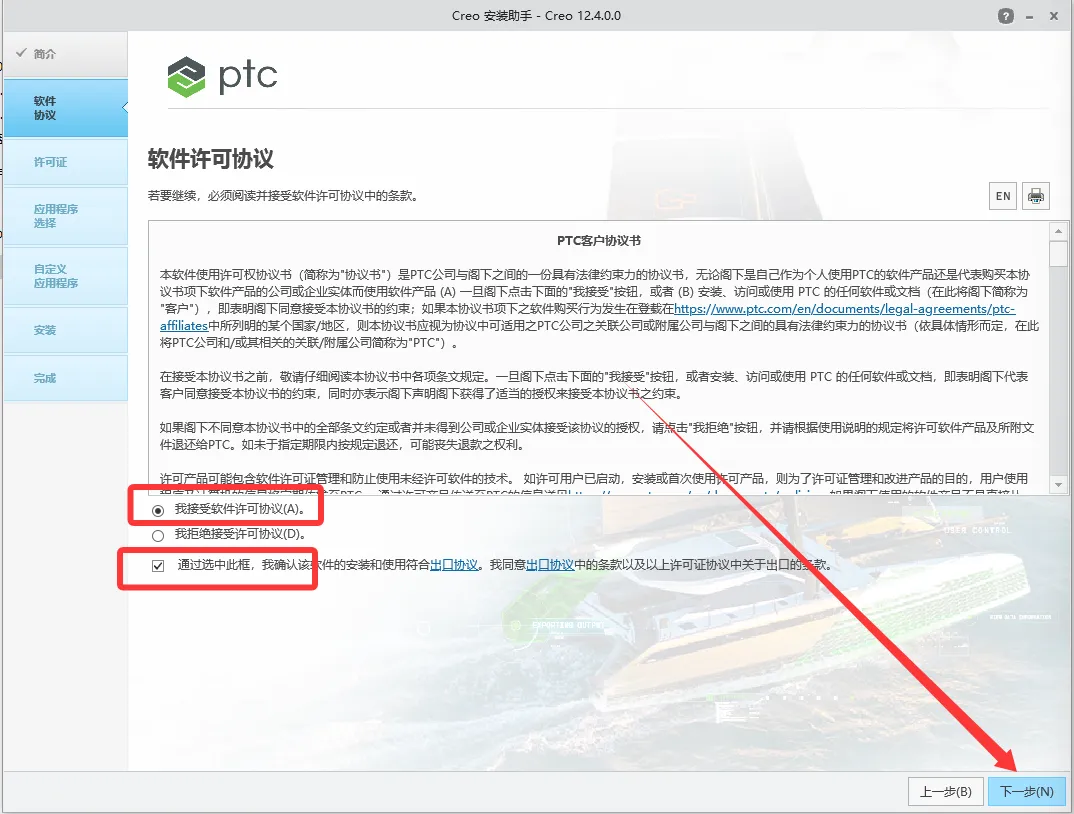The height and width of the screenshot is (814, 1074).
Task: Toggle the export agreement confirmation checkbox
Action: tap(158, 565)
